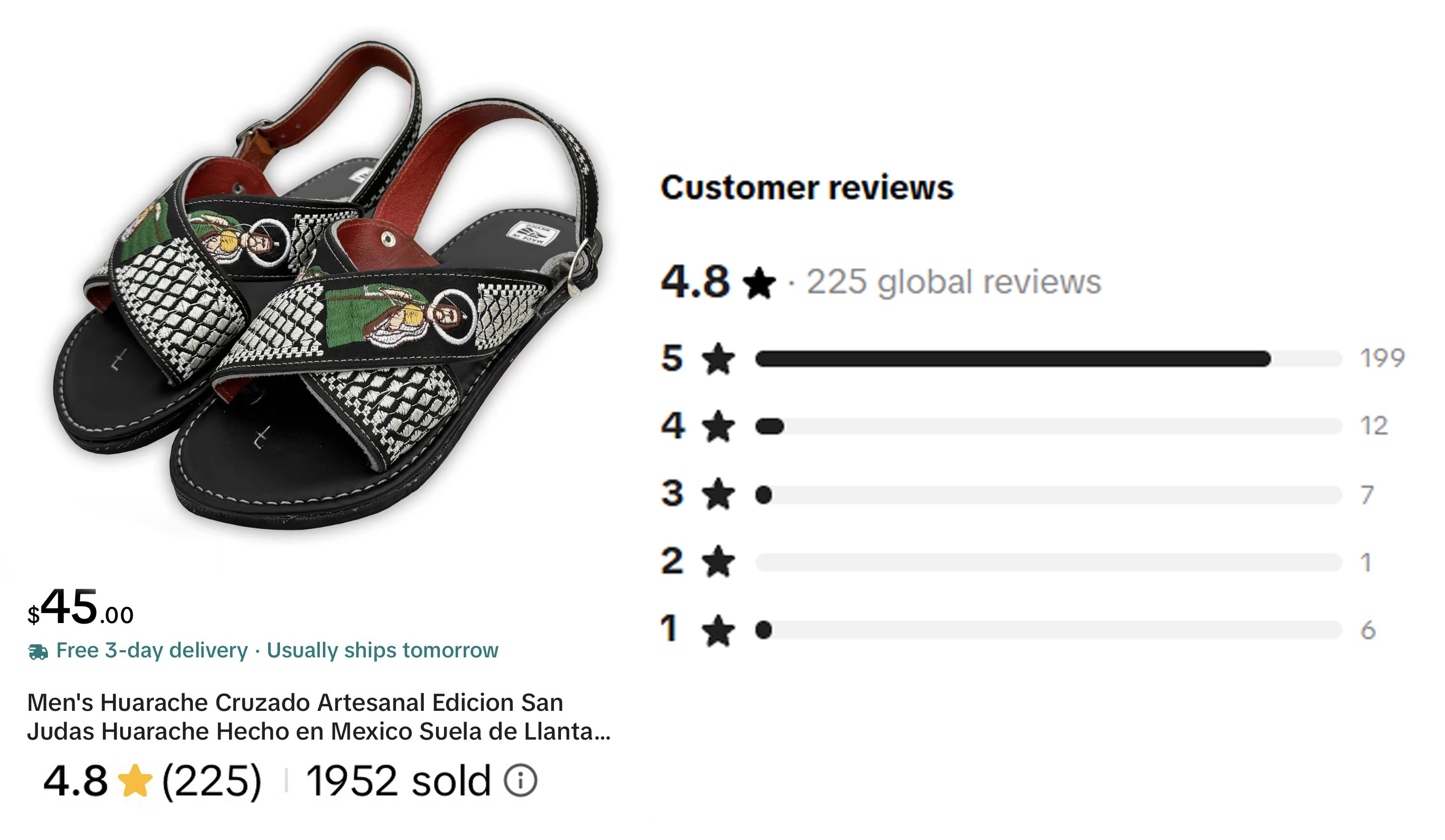Screen dimensions: 1445x840
Task: Click the star in the 2 star row
Action: click(x=718, y=562)
